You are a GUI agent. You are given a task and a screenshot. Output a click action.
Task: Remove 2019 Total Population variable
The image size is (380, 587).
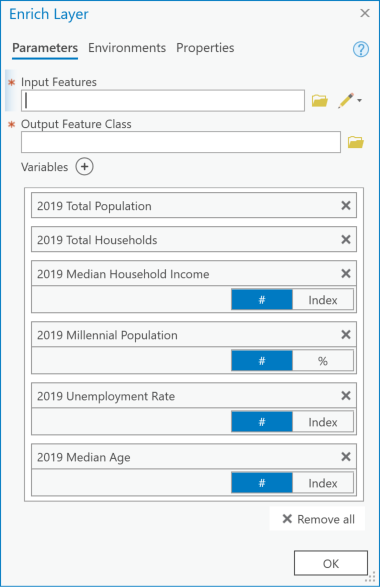[x=346, y=206]
